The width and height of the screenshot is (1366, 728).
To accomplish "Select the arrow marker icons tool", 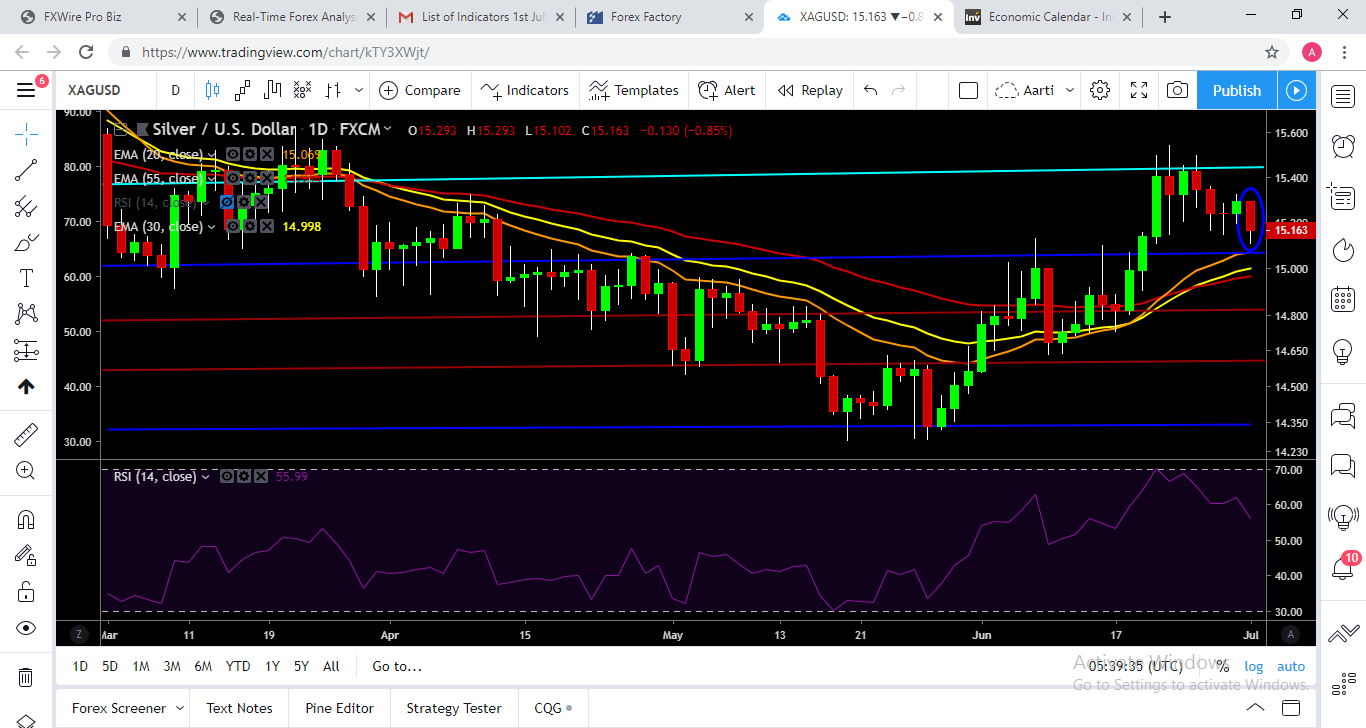I will click(x=26, y=387).
